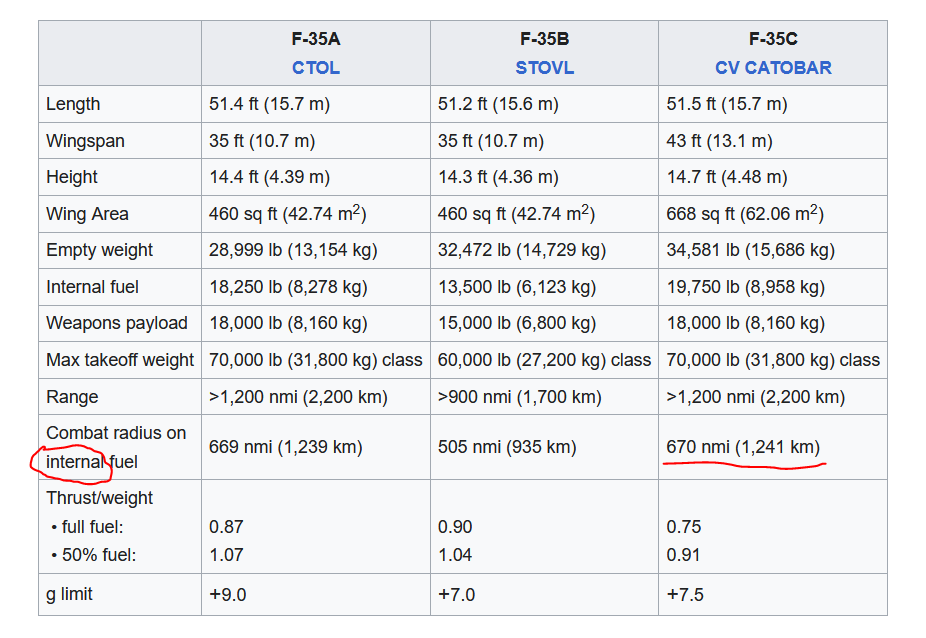Click the wingspan value 43 ft (13.1 m)
The image size is (926, 638).
(719, 141)
